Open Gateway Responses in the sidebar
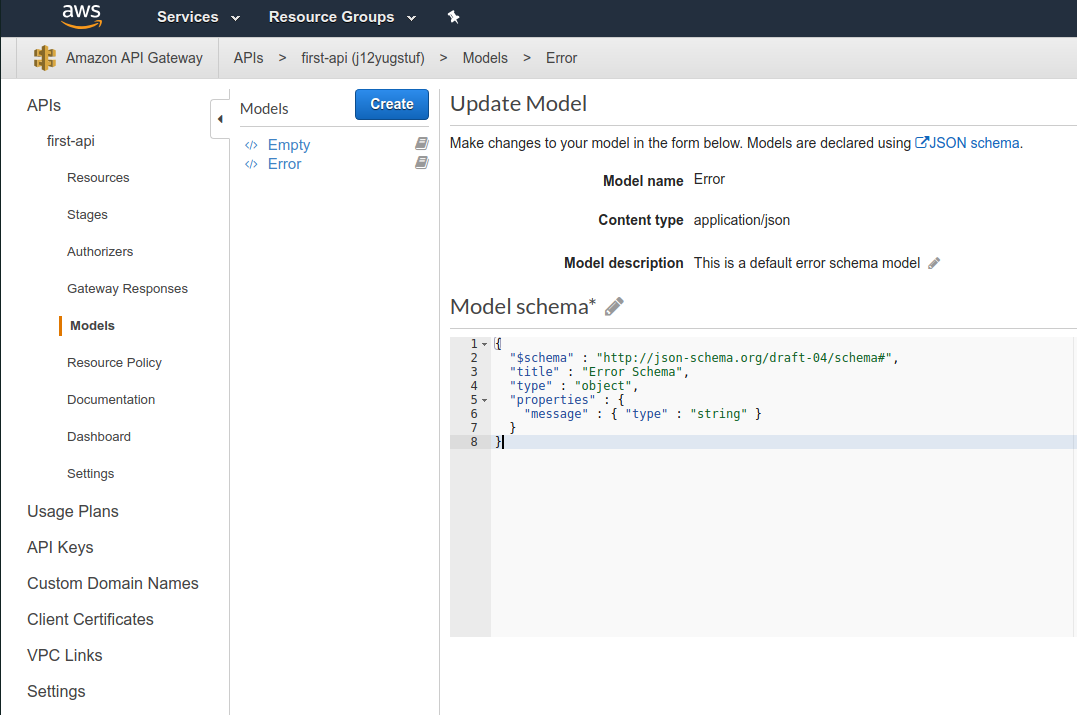 click(x=127, y=289)
